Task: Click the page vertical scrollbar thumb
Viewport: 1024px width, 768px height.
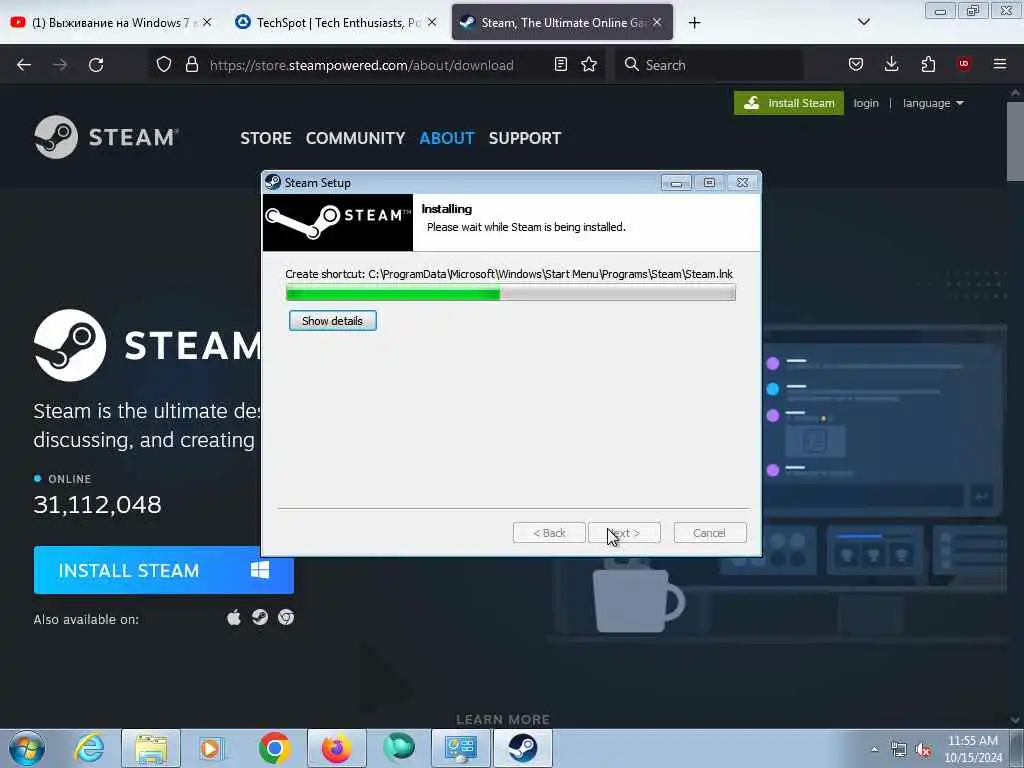Action: [x=1014, y=140]
